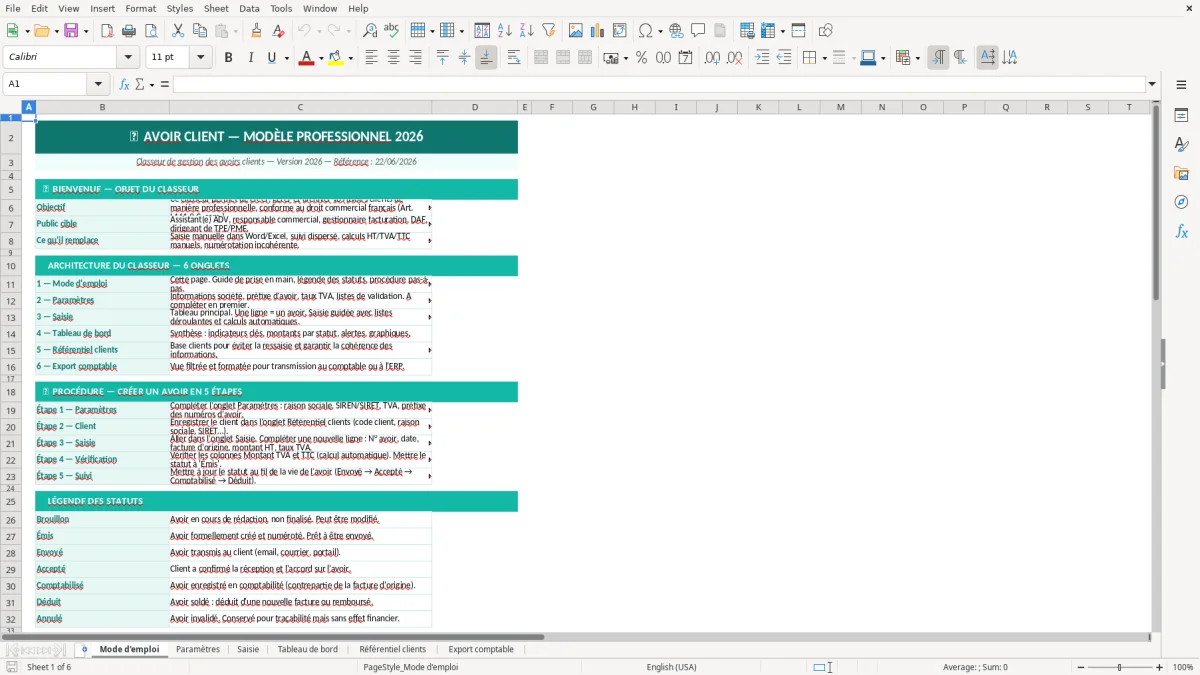1200x675 pixels.
Task: Open sidebar Navigator compass icon
Action: point(1181,202)
